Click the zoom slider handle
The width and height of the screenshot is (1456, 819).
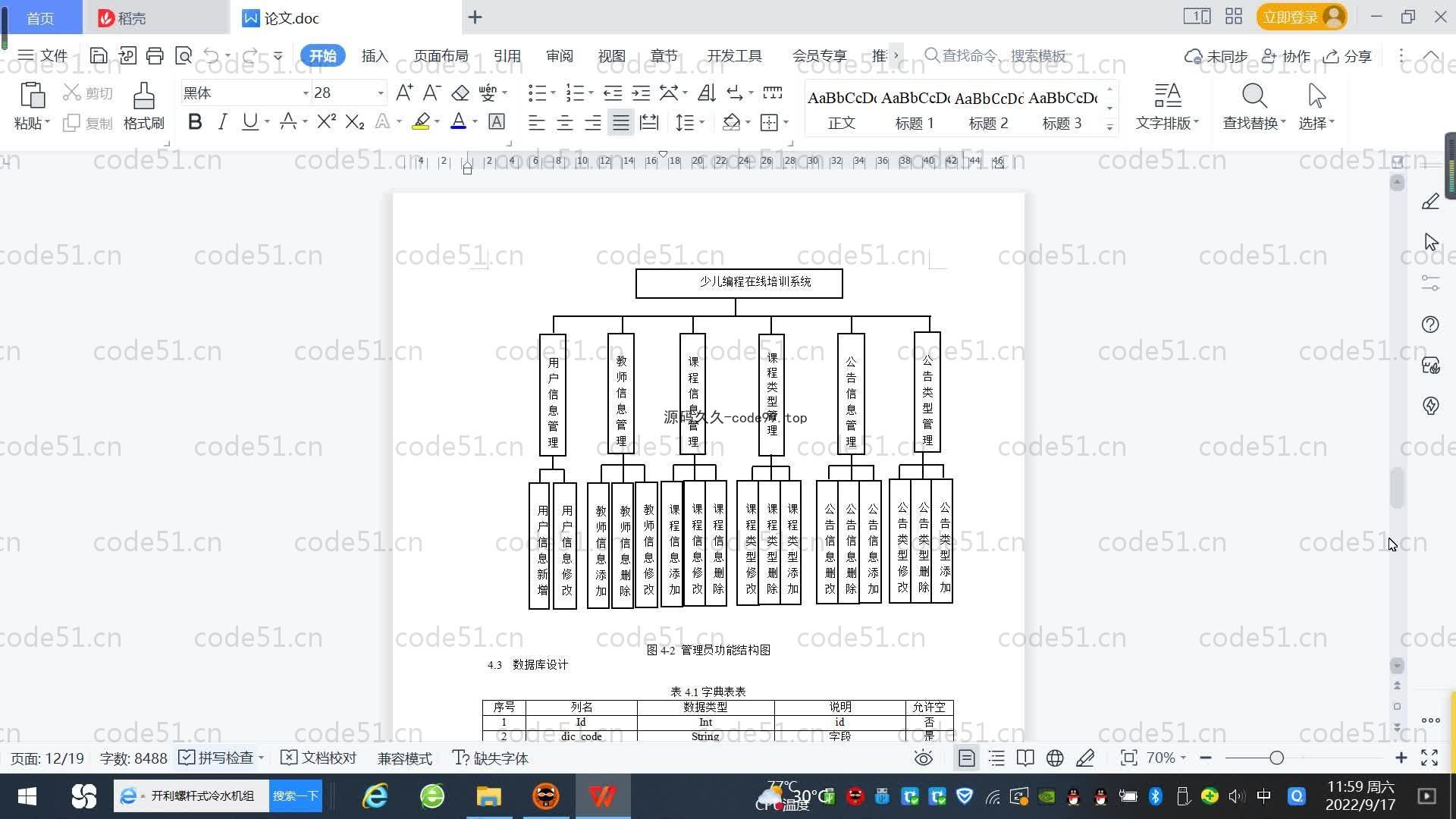pyautogui.click(x=1276, y=758)
